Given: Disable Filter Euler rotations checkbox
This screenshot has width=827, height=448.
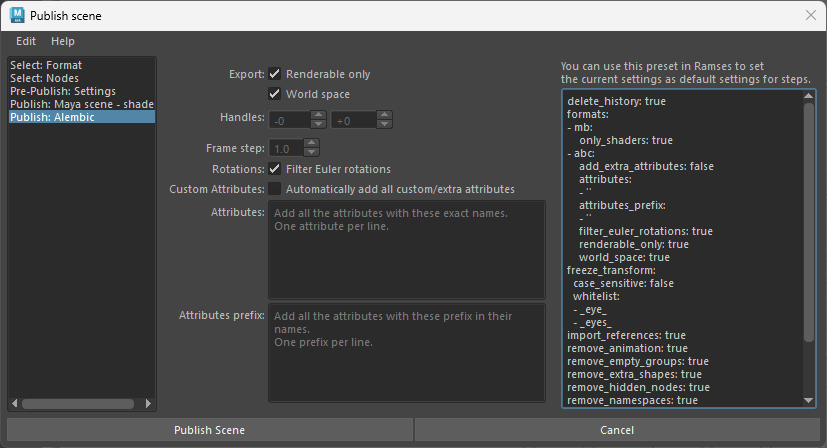Looking at the screenshot, I should [x=275, y=169].
